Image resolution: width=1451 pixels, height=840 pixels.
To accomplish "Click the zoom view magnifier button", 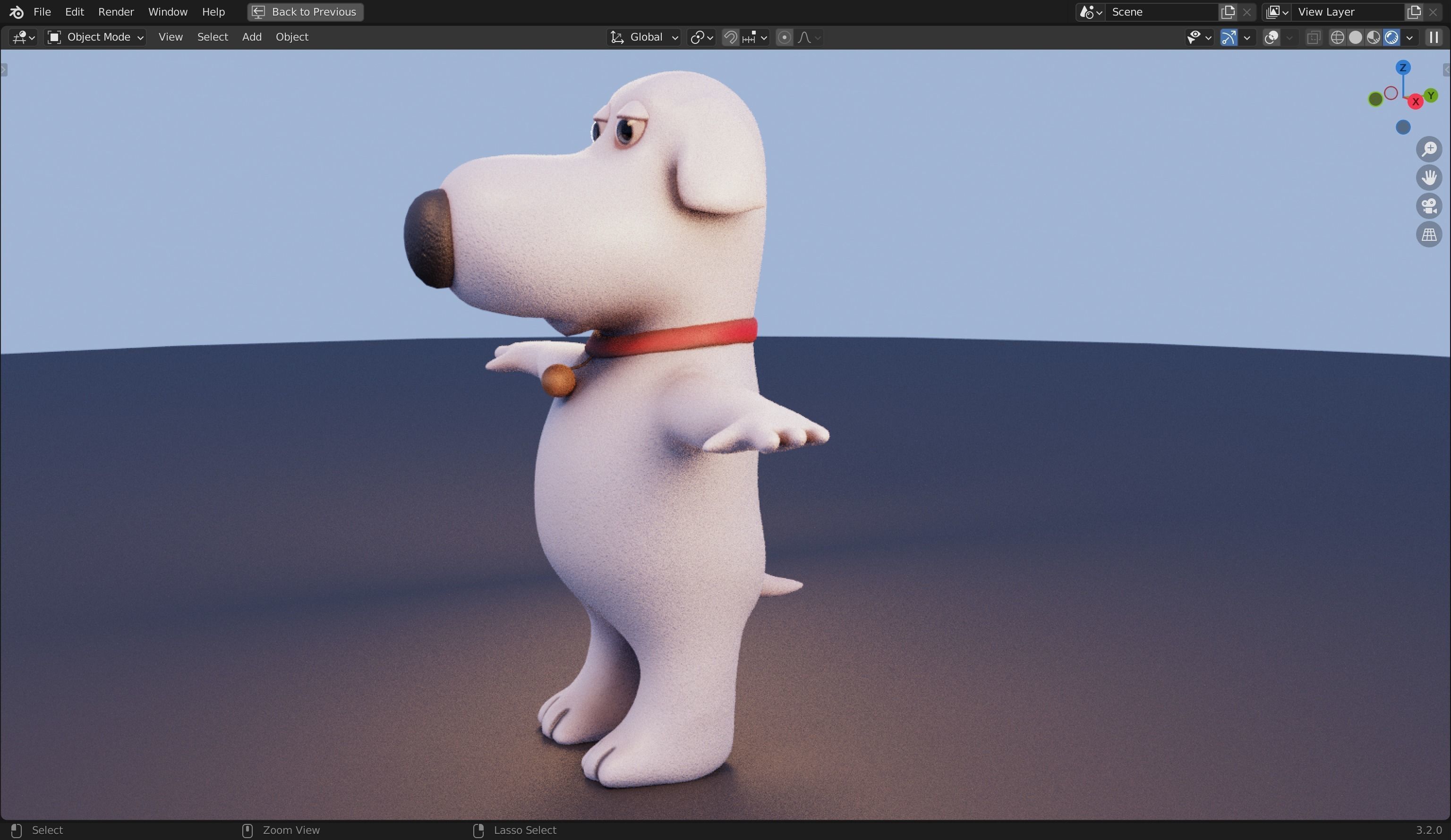I will point(1429,149).
